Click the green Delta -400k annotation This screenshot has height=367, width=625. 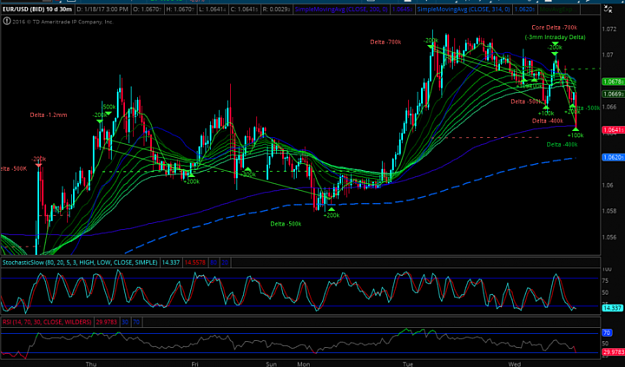click(x=562, y=145)
